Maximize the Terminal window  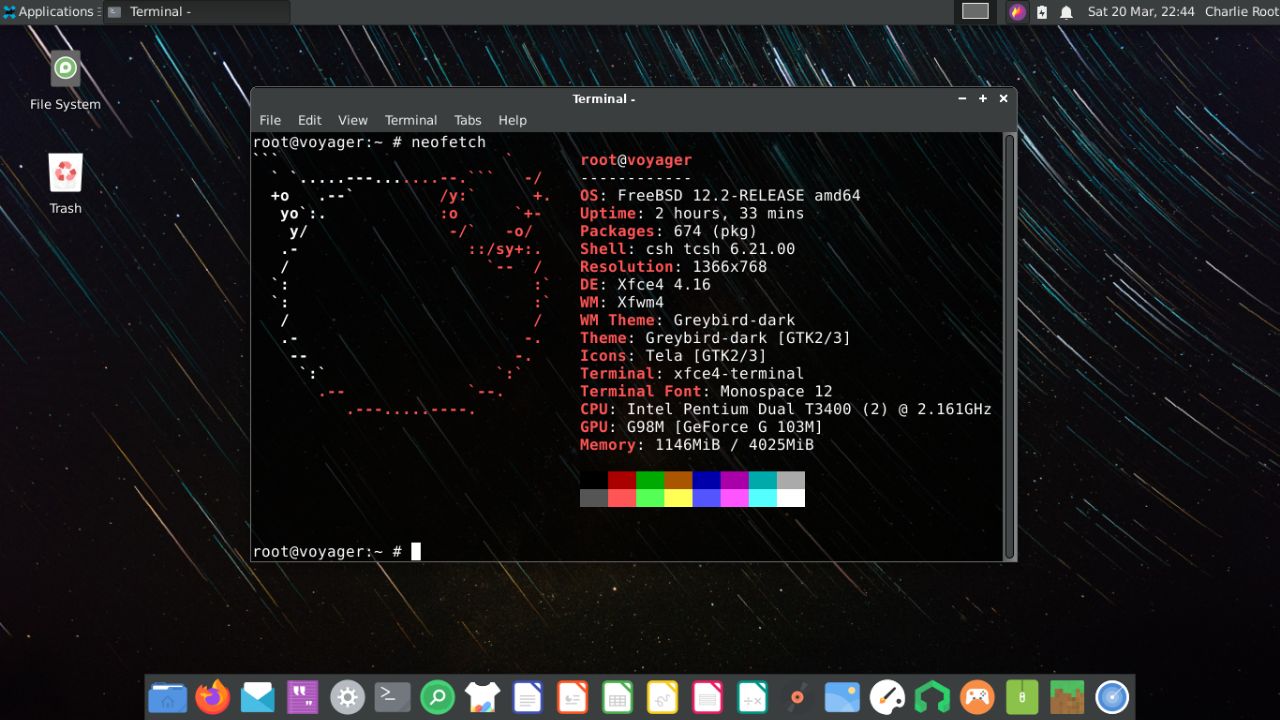click(983, 98)
